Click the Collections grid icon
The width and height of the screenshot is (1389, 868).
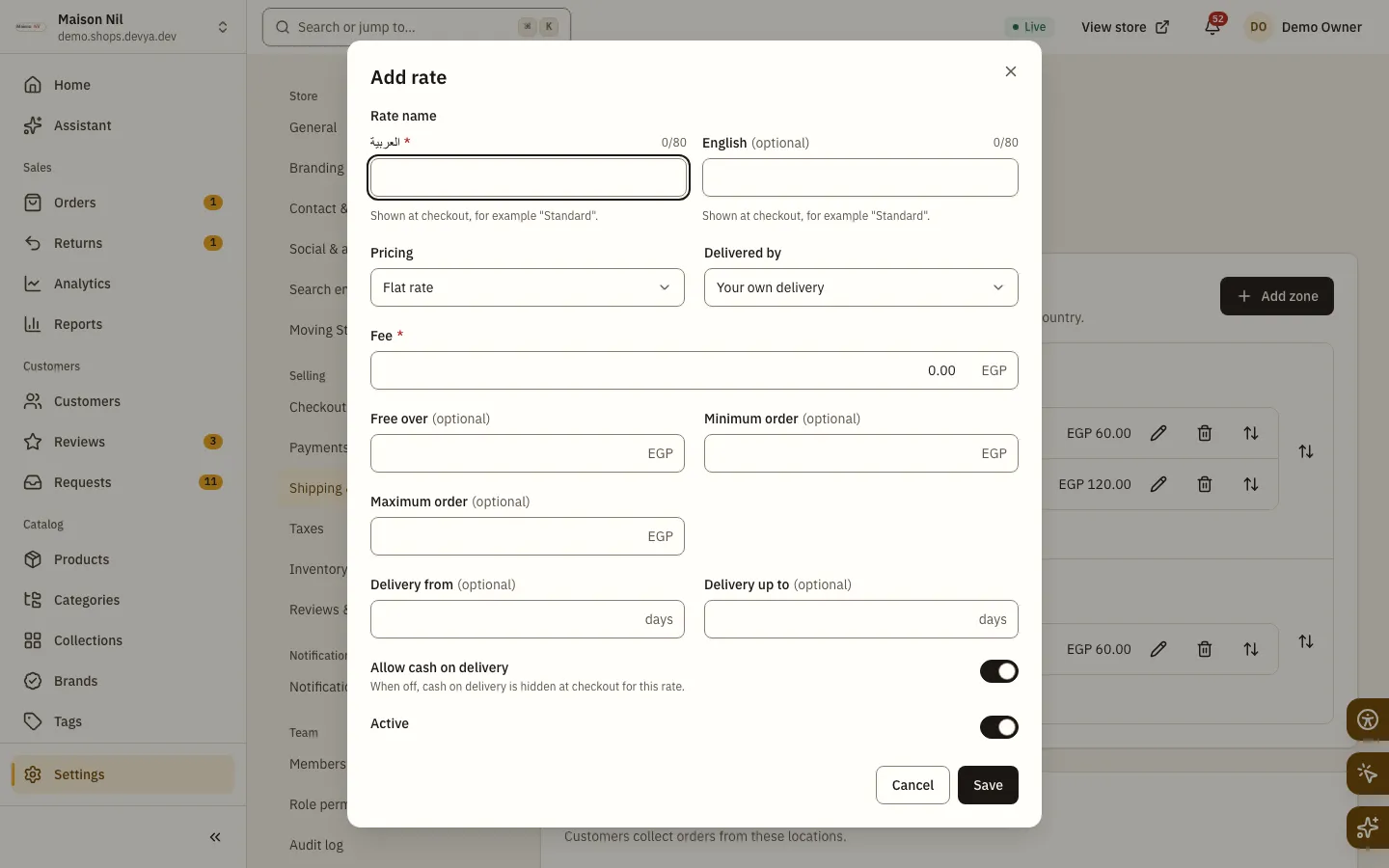pyautogui.click(x=33, y=640)
